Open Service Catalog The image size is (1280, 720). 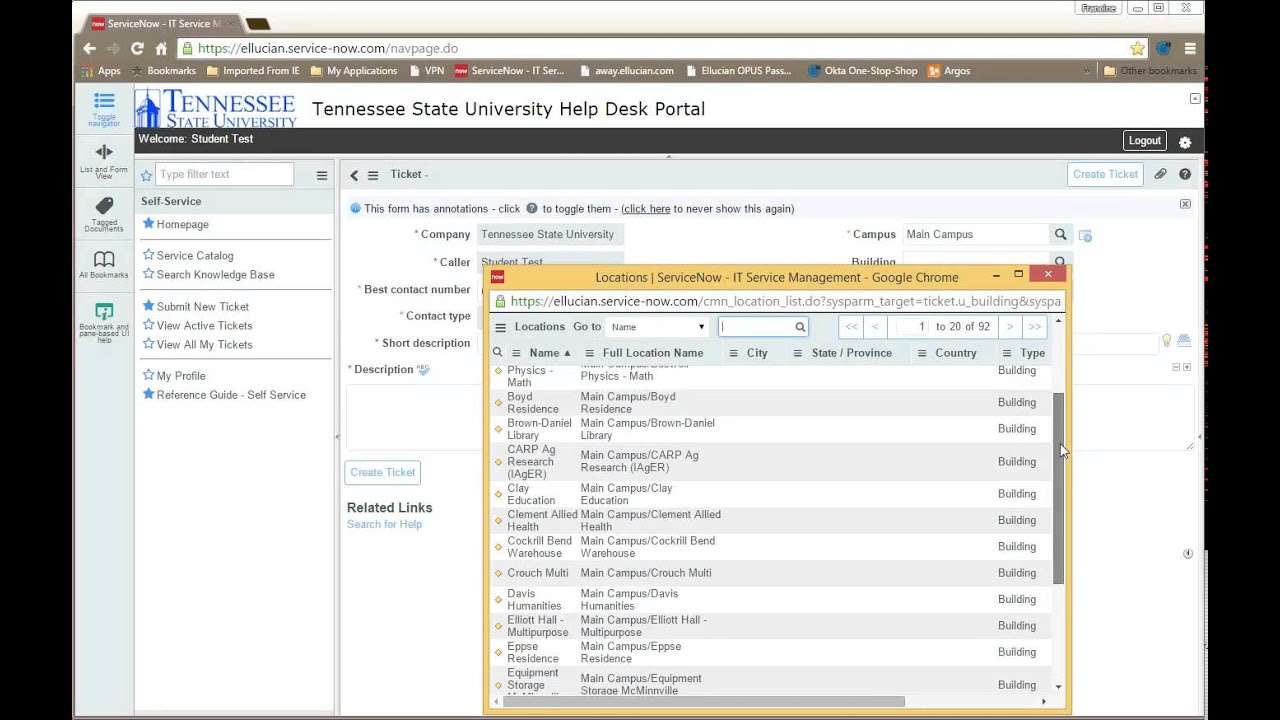point(195,256)
